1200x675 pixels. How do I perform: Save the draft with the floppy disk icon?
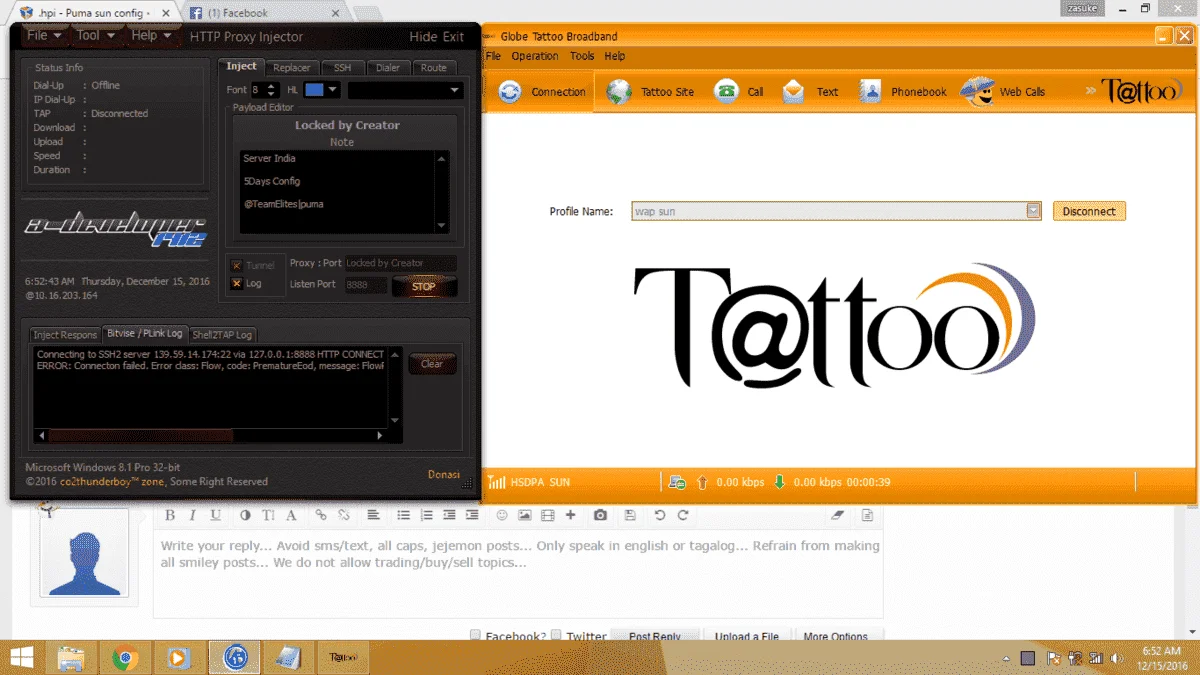pyautogui.click(x=630, y=515)
